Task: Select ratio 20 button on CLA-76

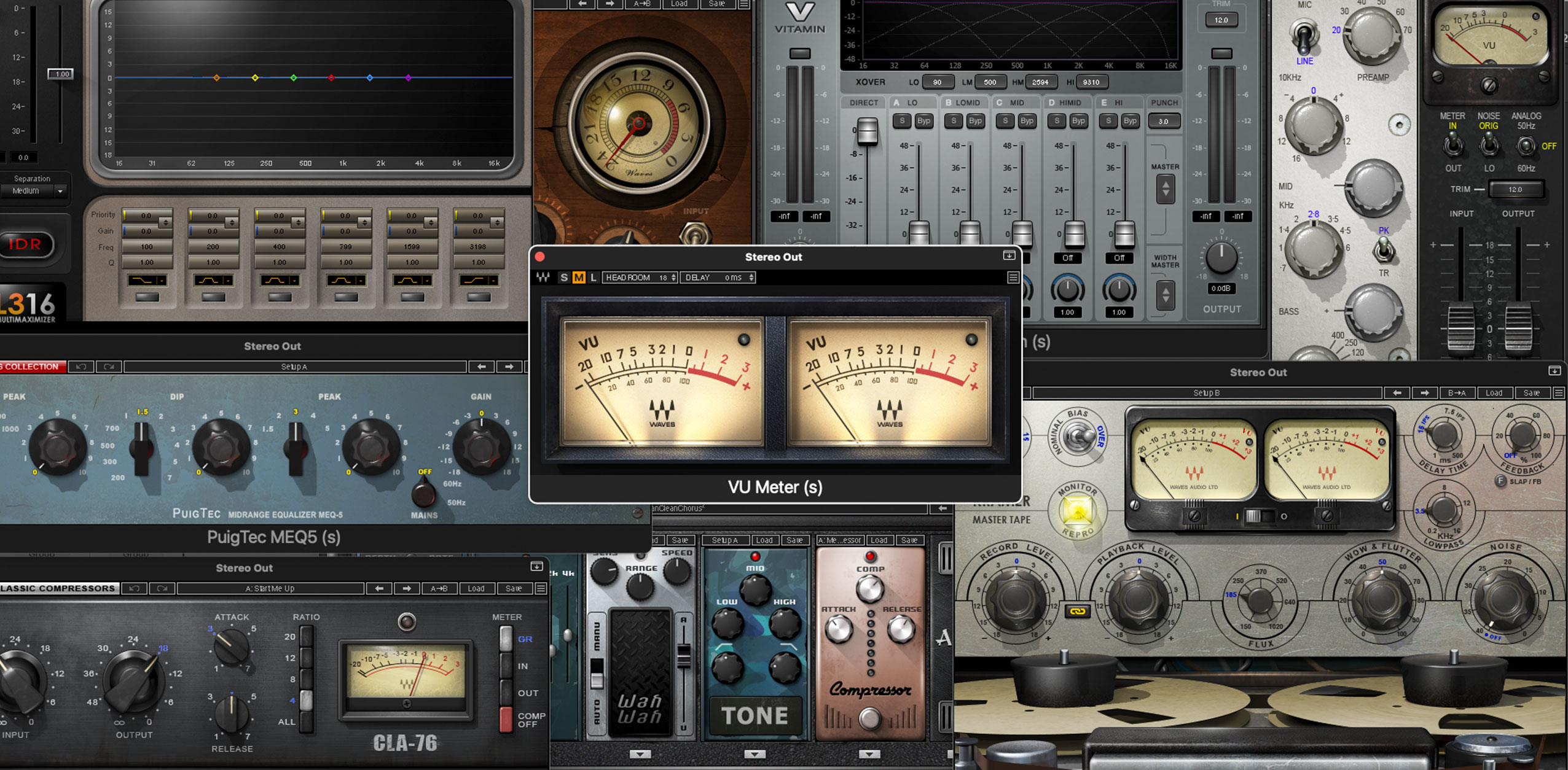Action: pos(305,637)
